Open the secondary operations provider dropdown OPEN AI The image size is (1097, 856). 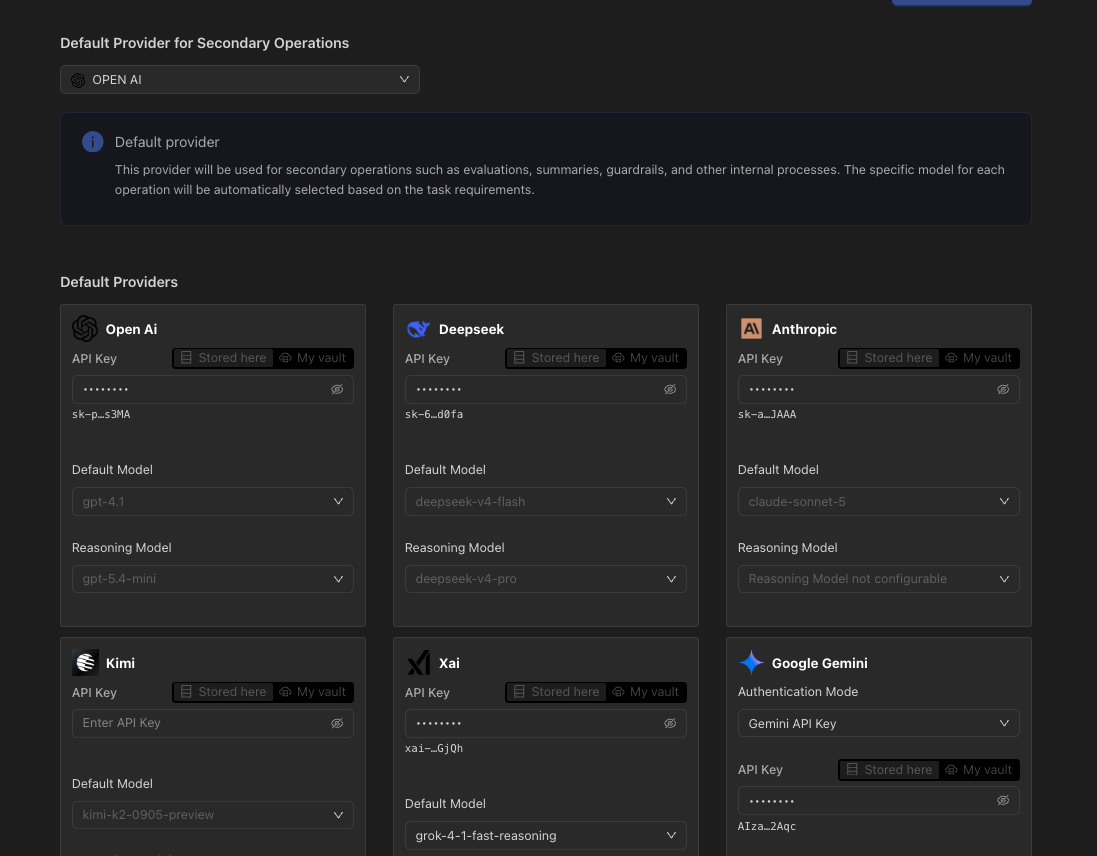click(240, 80)
